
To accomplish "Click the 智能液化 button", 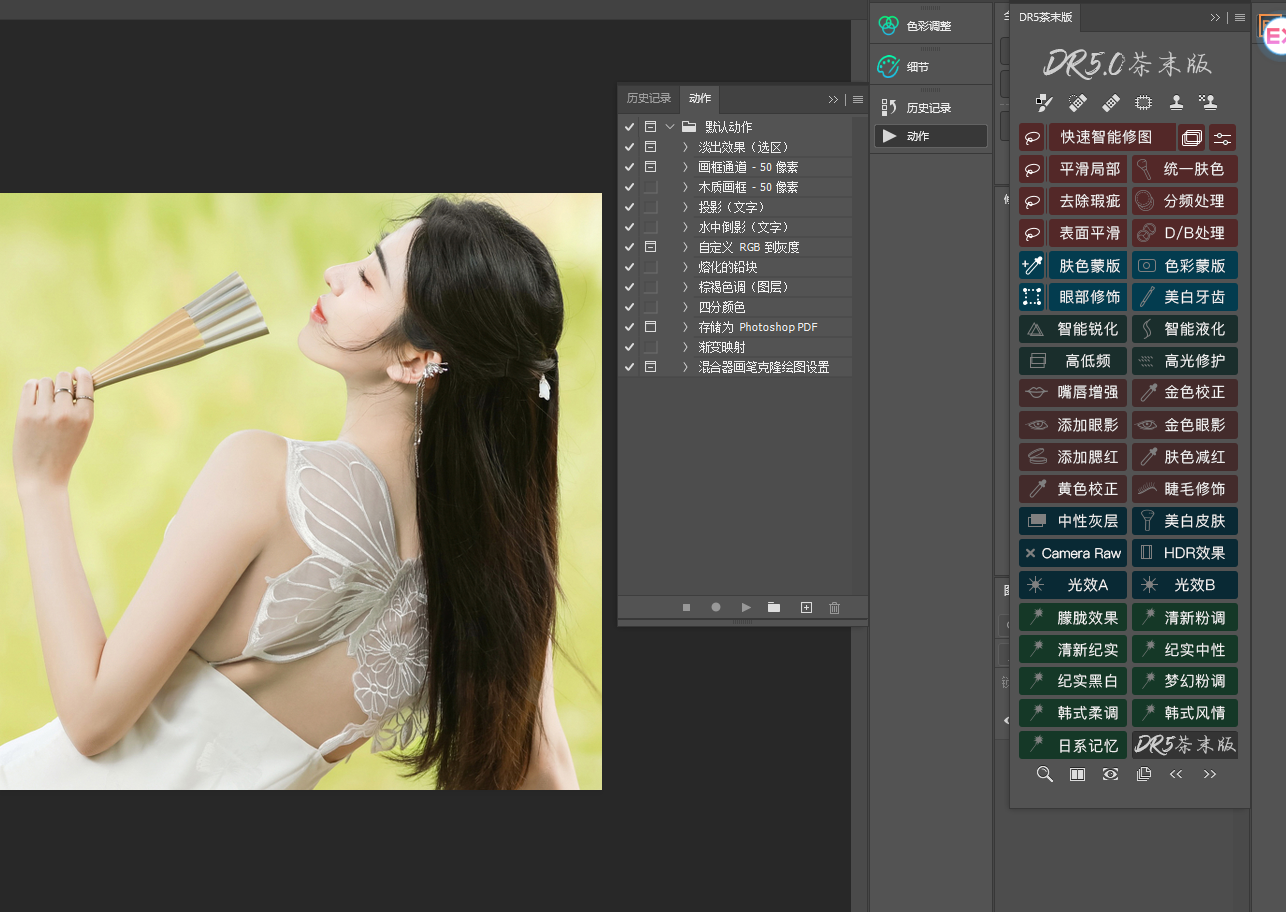I will pos(1185,329).
